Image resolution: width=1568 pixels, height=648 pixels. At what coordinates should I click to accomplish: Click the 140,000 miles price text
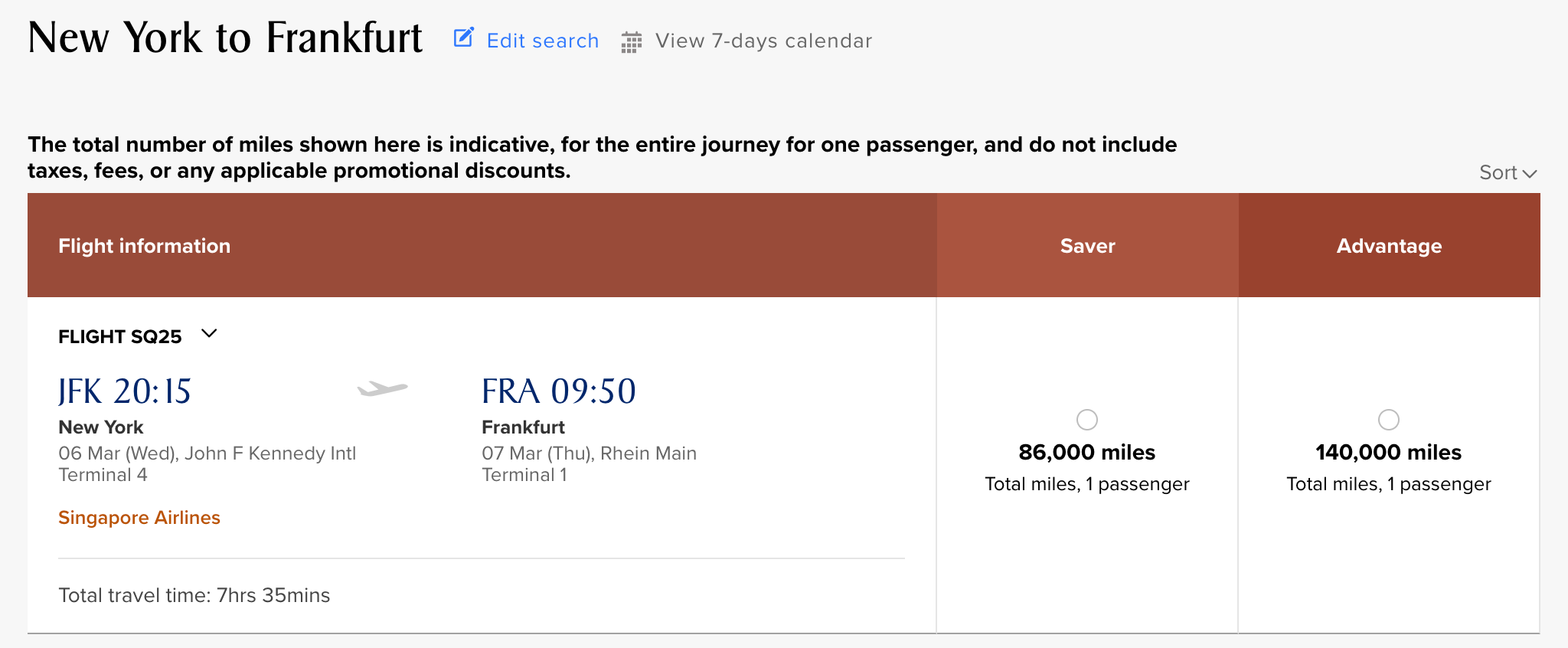pos(1388,453)
